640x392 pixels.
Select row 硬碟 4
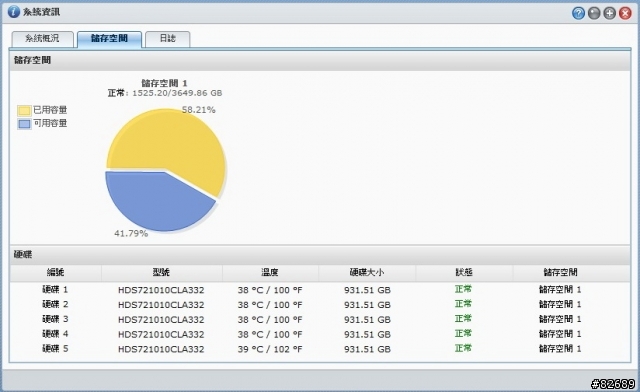[320, 334]
